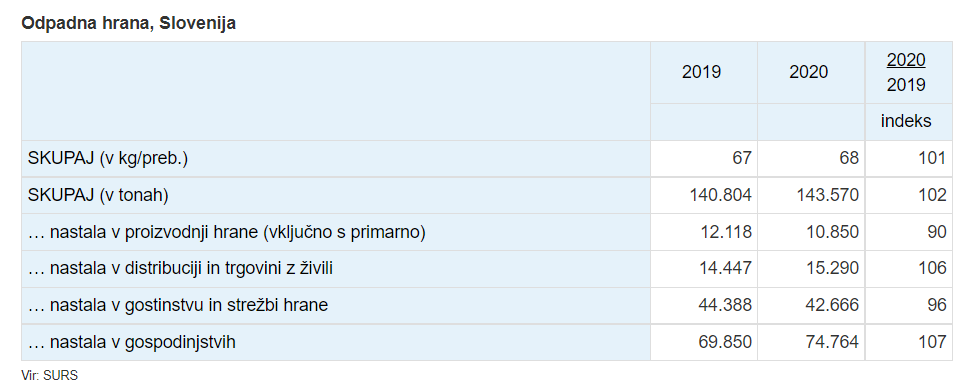Select the 2019 column header
This screenshot has width=965, height=391.
pos(701,72)
